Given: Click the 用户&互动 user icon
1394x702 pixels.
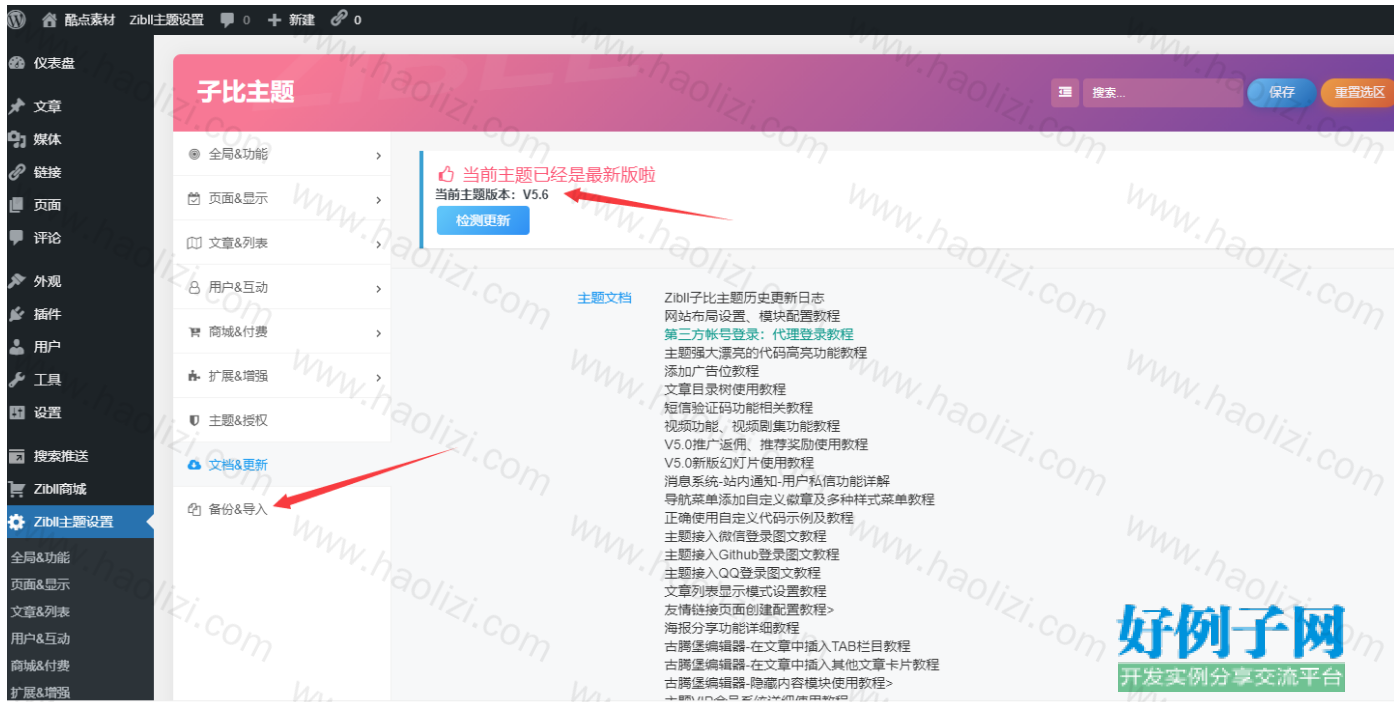Looking at the screenshot, I should tap(194, 287).
